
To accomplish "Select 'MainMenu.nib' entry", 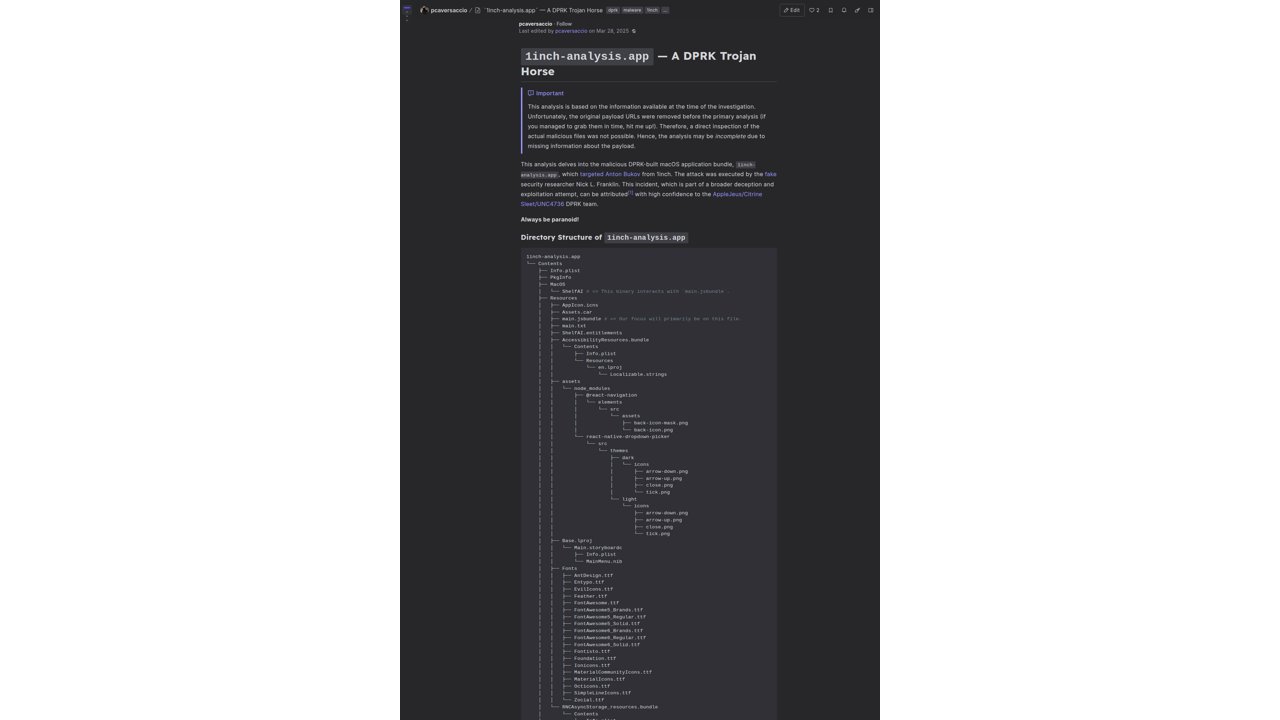I will [604, 562].
